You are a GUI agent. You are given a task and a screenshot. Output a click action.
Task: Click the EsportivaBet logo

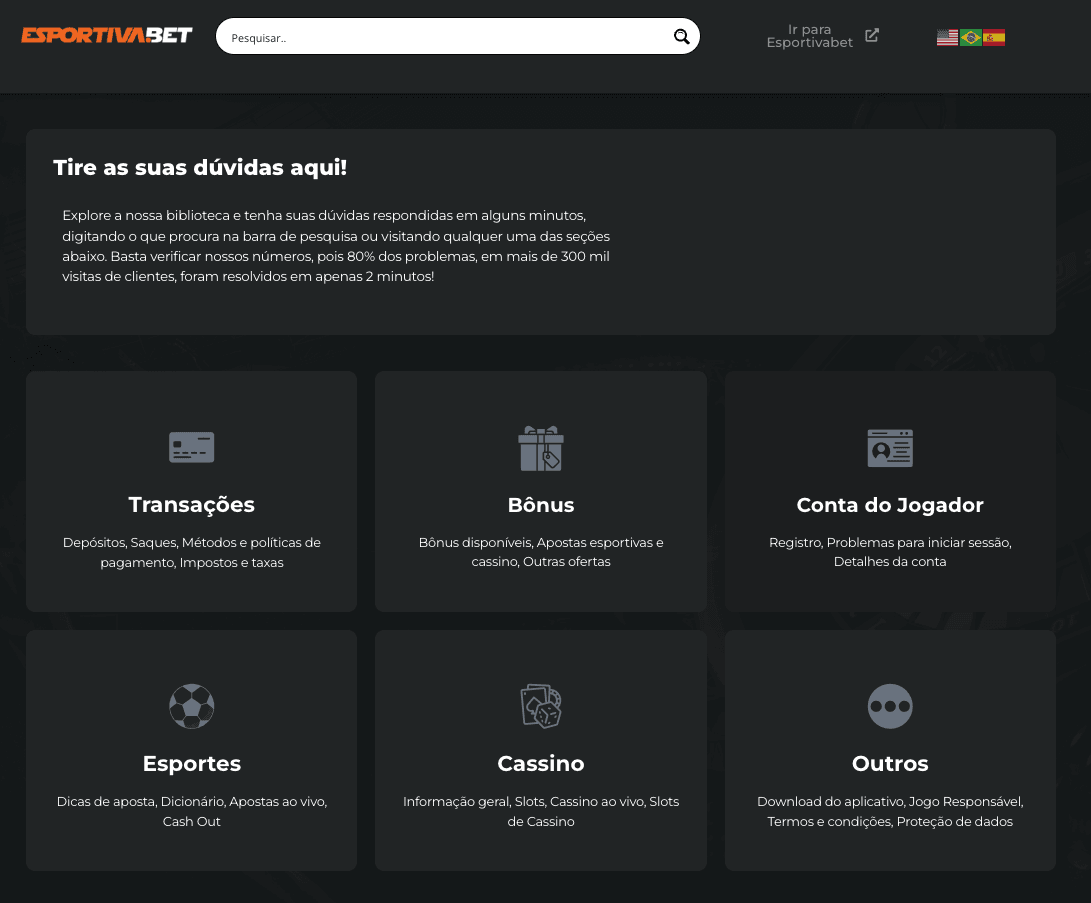(x=106, y=35)
